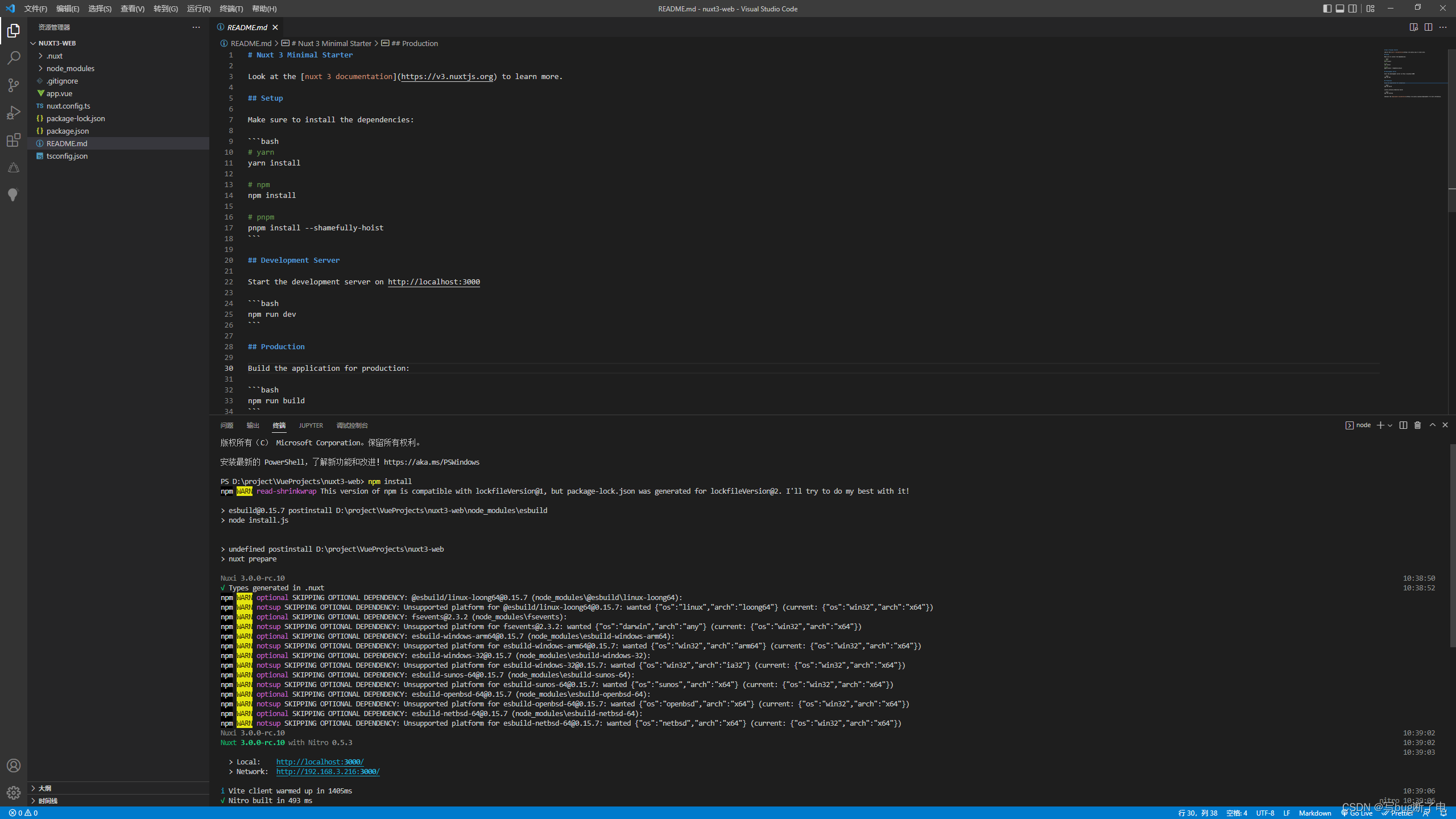Viewport: 1456px width, 819px height.
Task: Open Explorer panel more actions ellipsis
Action: point(196,27)
